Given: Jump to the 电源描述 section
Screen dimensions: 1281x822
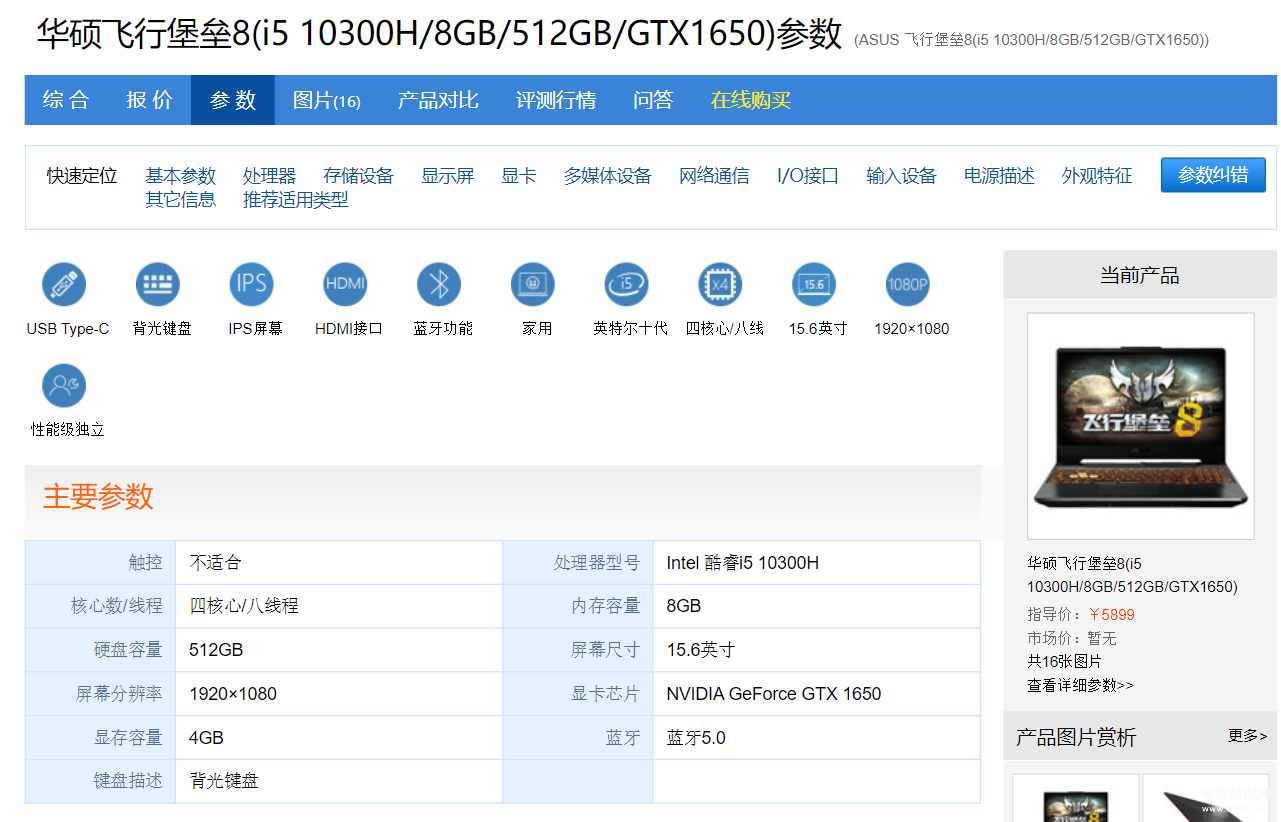Looking at the screenshot, I should pyautogui.click(x=999, y=176).
